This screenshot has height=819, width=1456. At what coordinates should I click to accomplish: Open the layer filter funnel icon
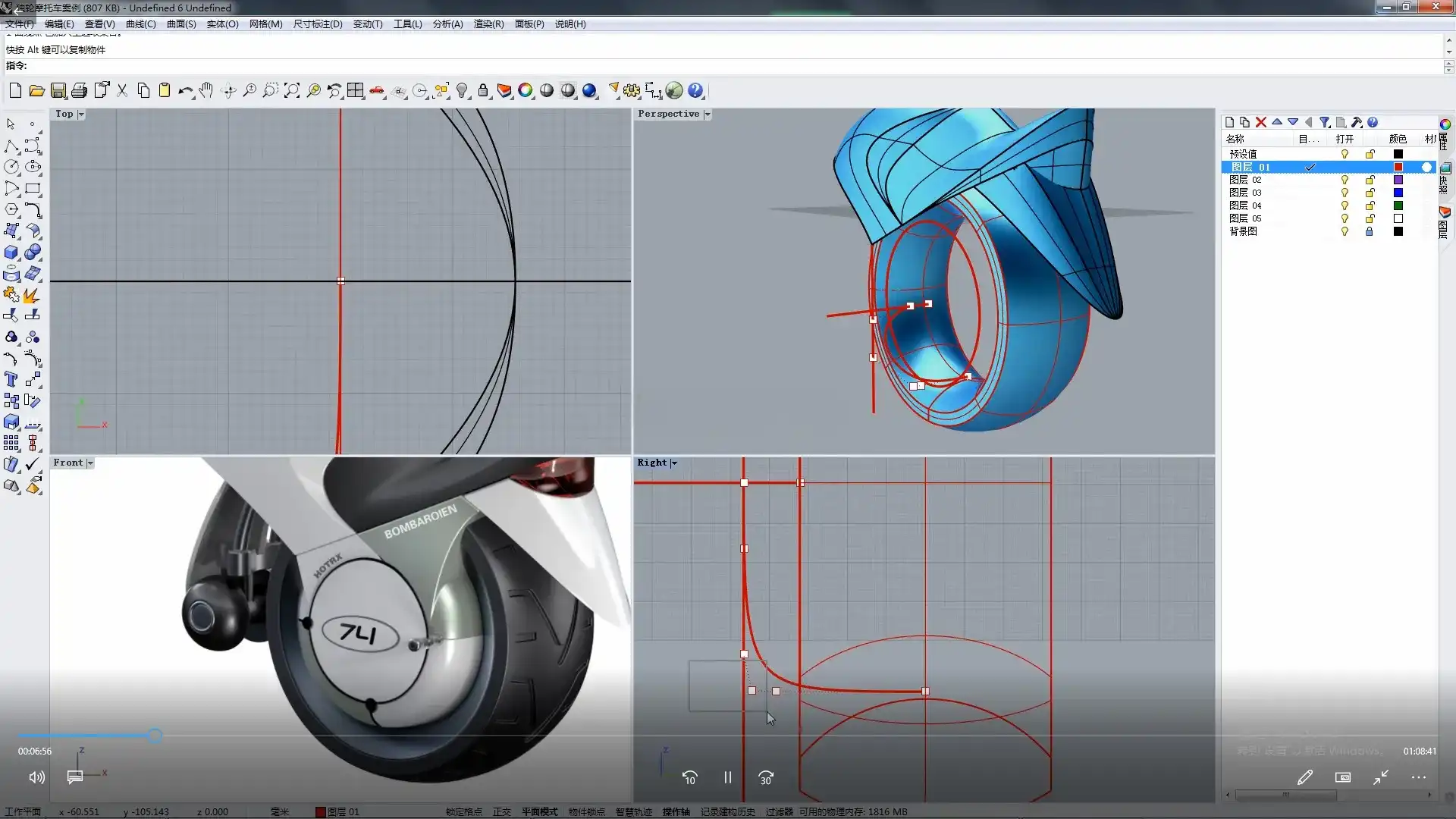click(1324, 122)
